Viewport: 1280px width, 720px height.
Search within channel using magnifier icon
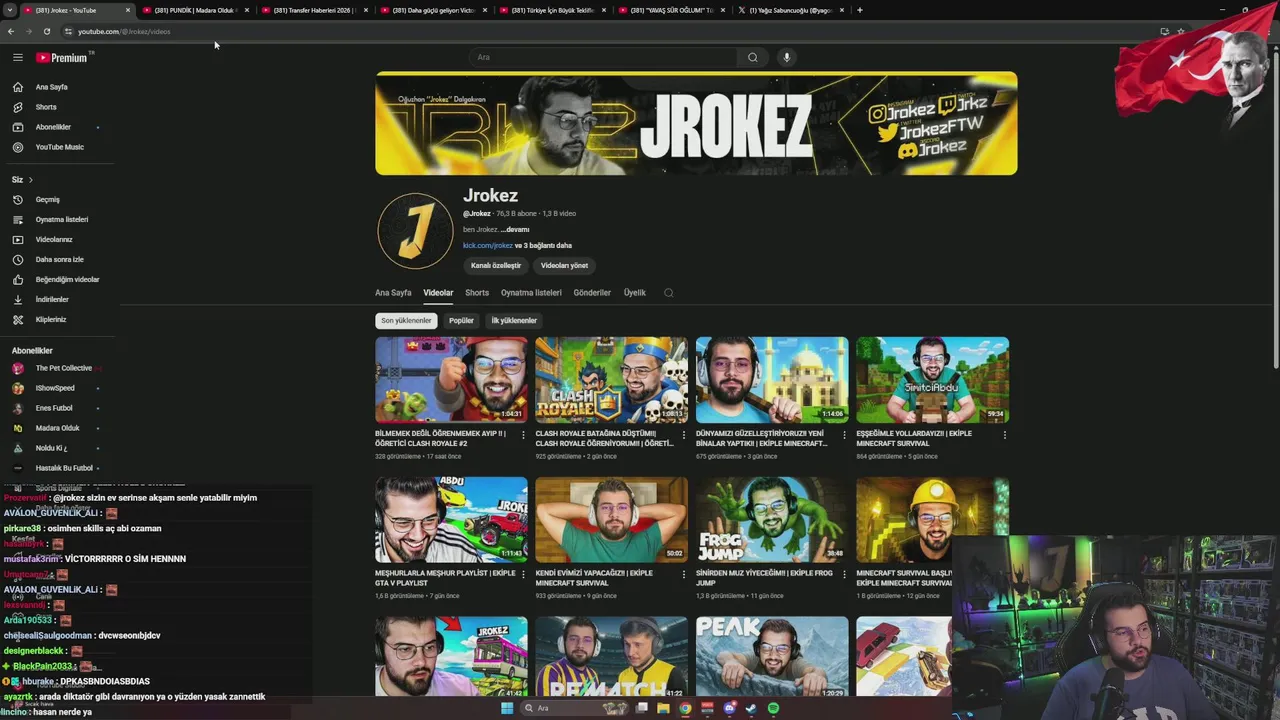click(x=669, y=293)
